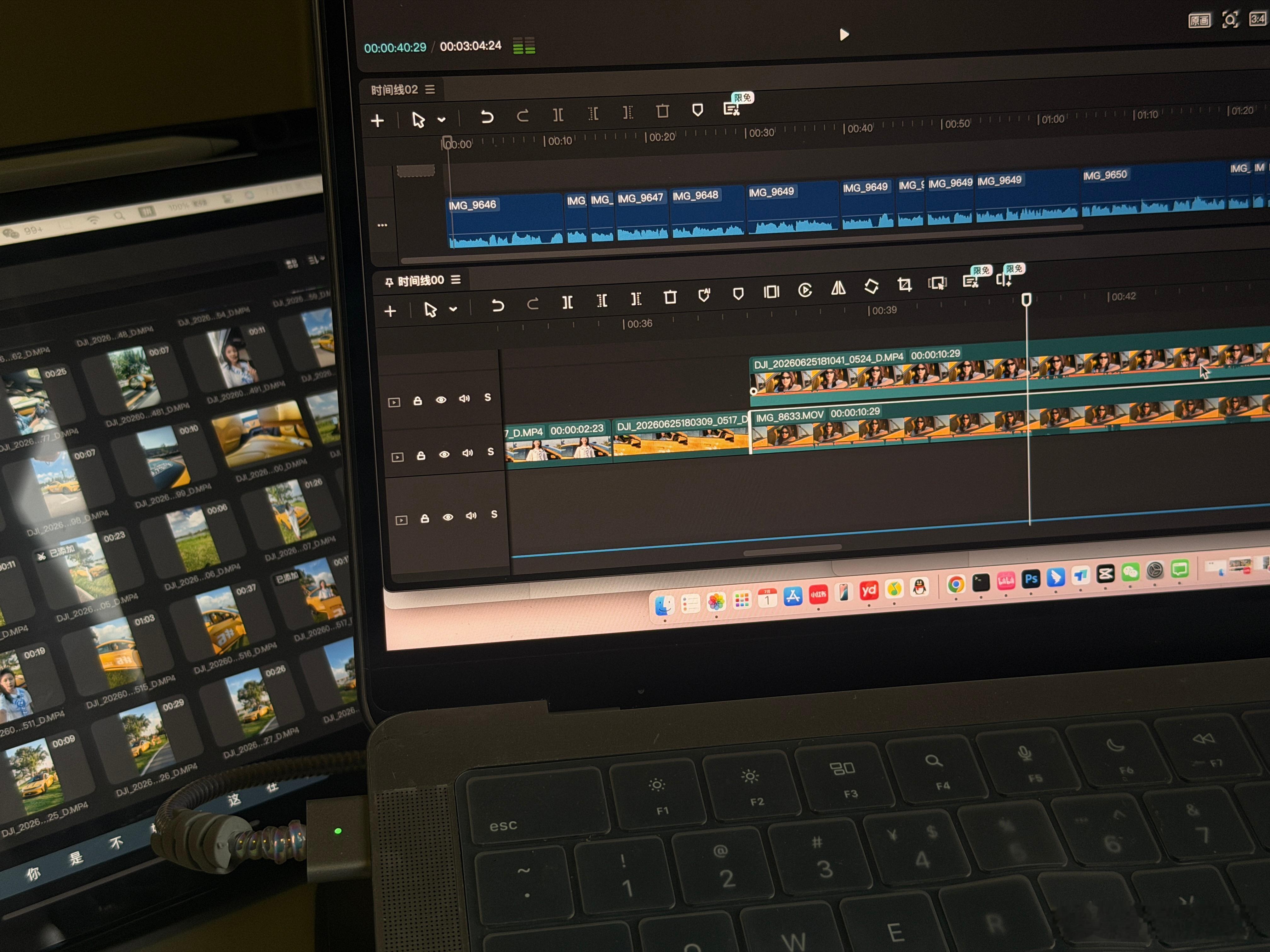This screenshot has height=952, width=1270.
Task: Delete selected clip in 时间线02 toolbar
Action: [x=662, y=111]
